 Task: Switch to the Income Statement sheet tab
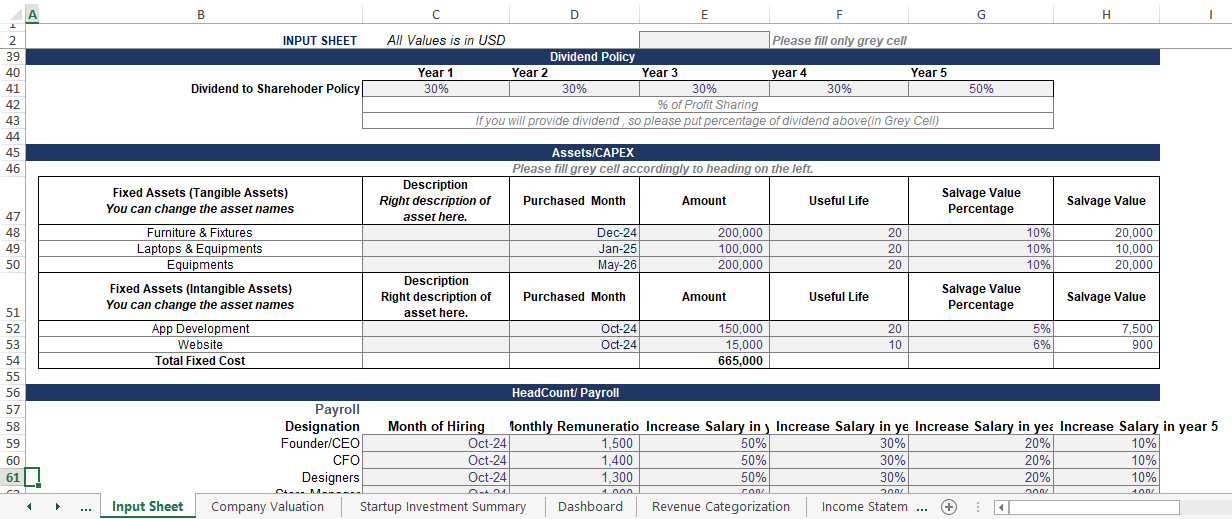pos(864,507)
